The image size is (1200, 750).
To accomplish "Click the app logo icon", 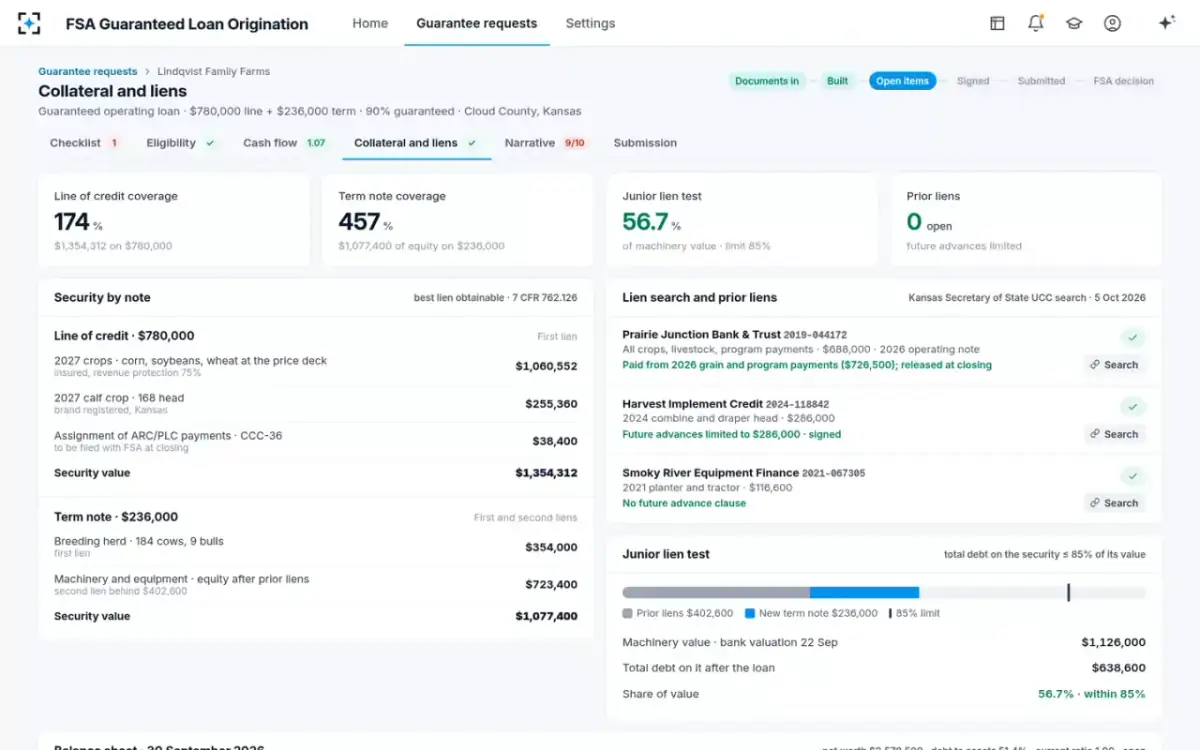I will [x=29, y=23].
